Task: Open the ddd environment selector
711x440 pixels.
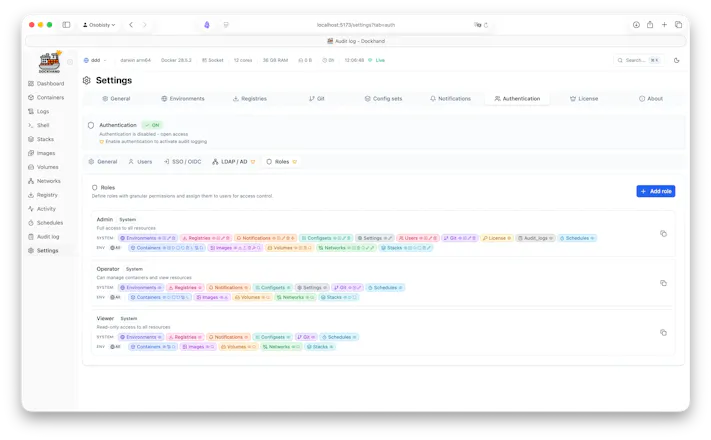Action: pyautogui.click(x=95, y=60)
